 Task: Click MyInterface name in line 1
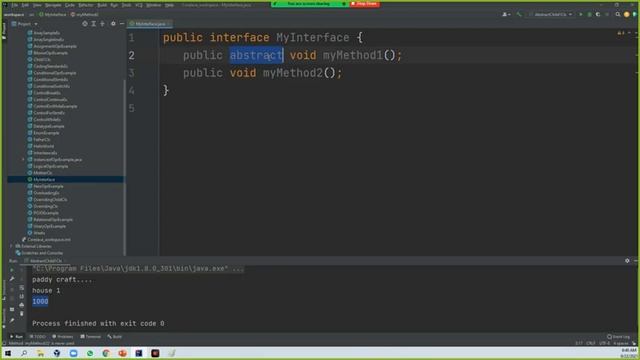pos(313,38)
